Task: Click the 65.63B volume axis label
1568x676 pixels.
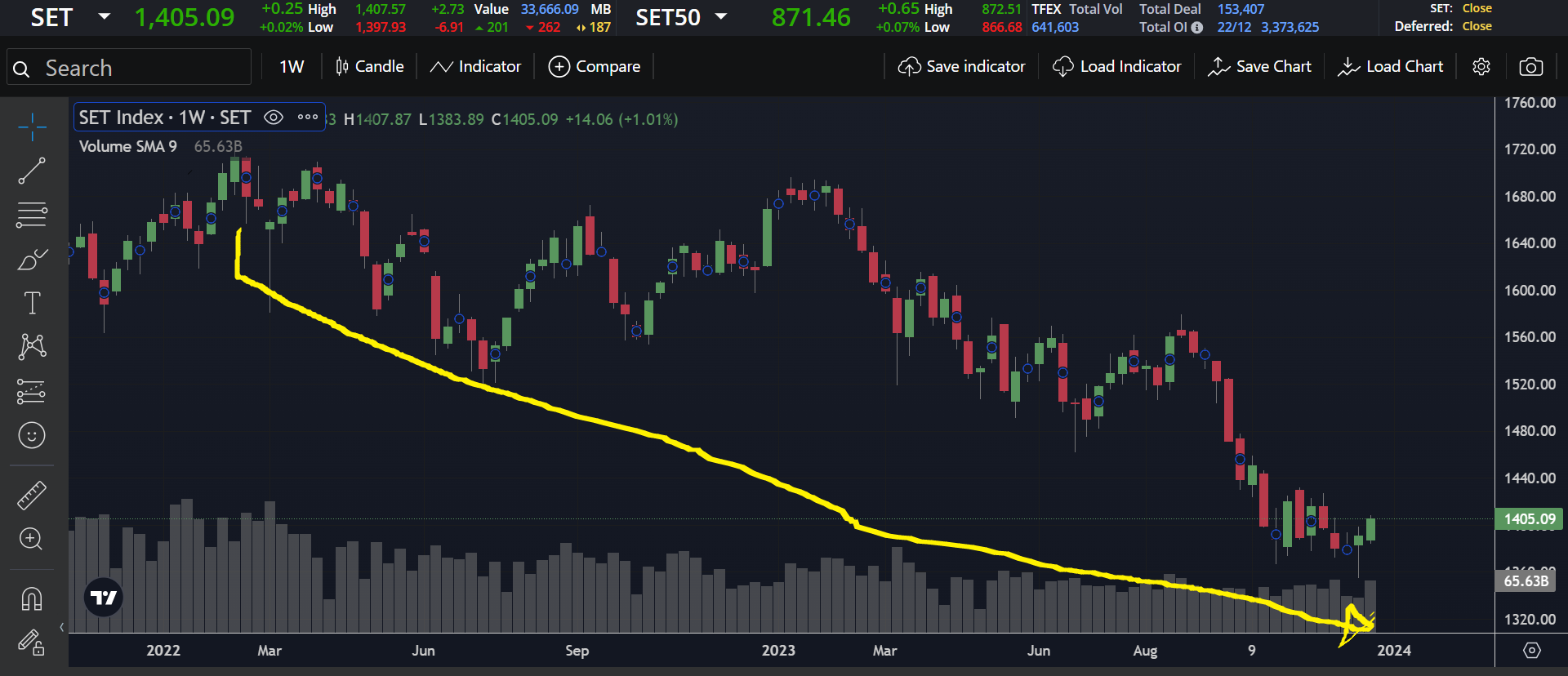Action: click(x=1526, y=580)
